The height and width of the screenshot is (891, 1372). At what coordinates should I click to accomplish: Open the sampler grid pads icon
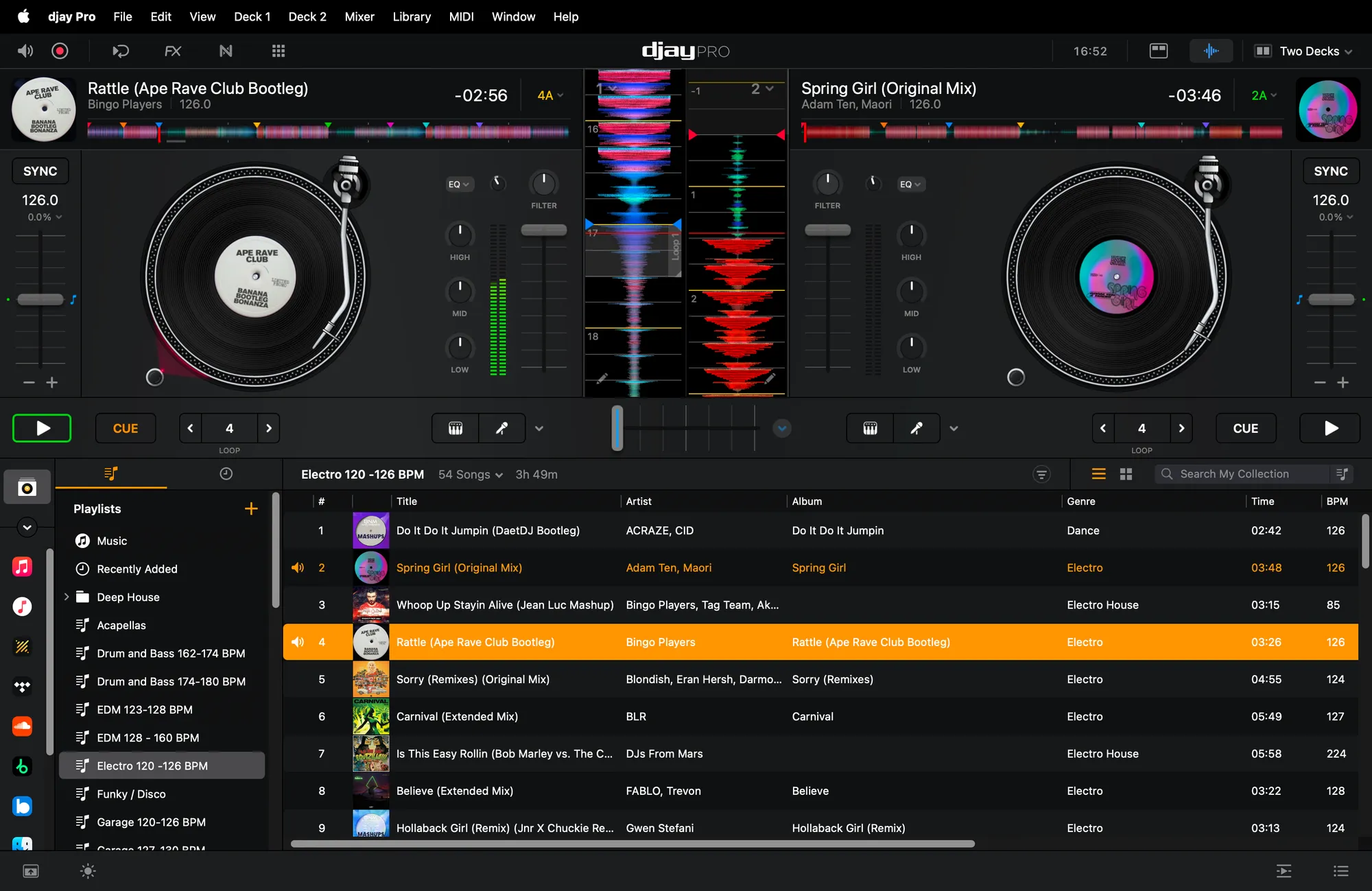(x=278, y=51)
